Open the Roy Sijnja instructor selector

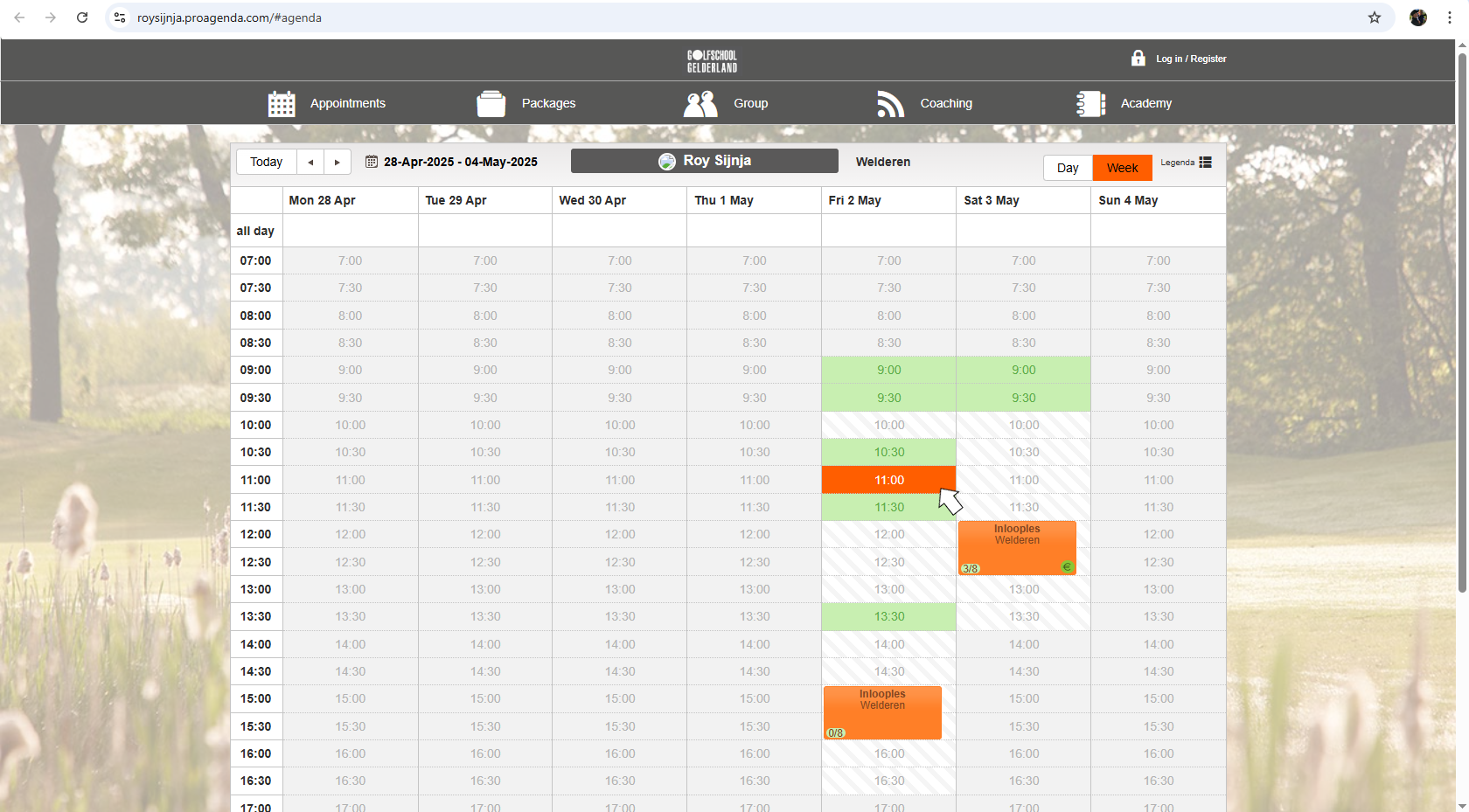[x=704, y=161]
